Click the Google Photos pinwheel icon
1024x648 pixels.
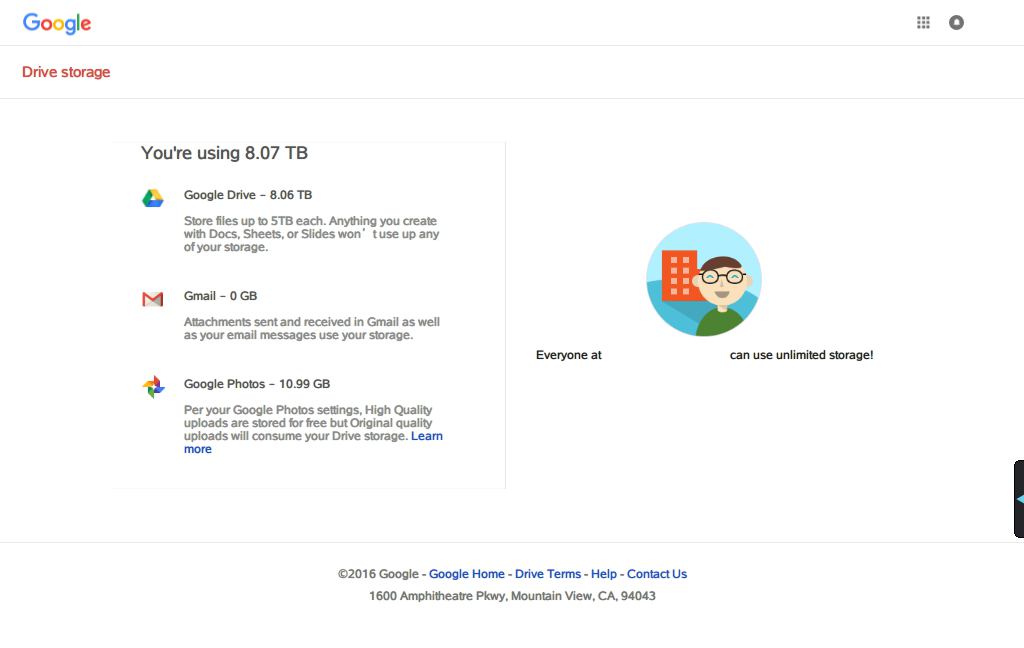click(153, 386)
